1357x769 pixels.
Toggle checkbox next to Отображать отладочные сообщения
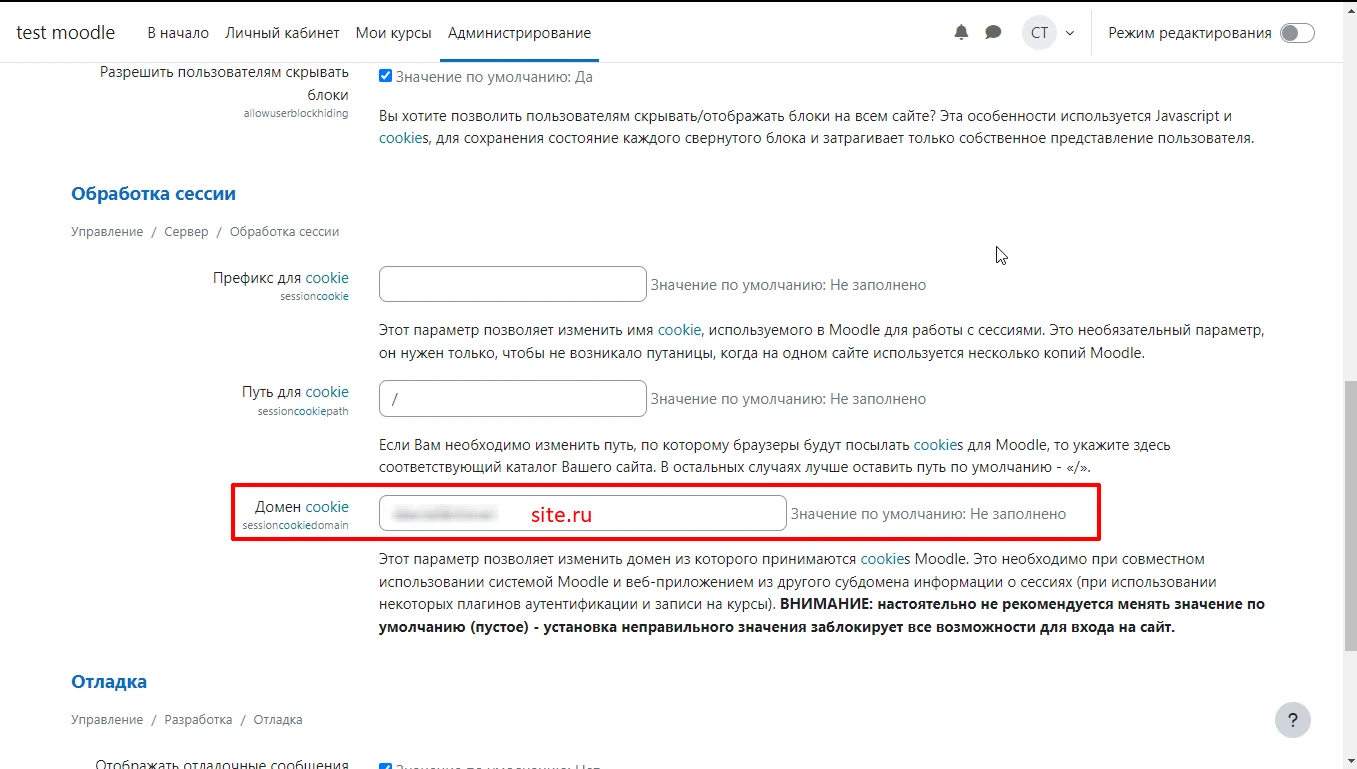(x=385, y=765)
